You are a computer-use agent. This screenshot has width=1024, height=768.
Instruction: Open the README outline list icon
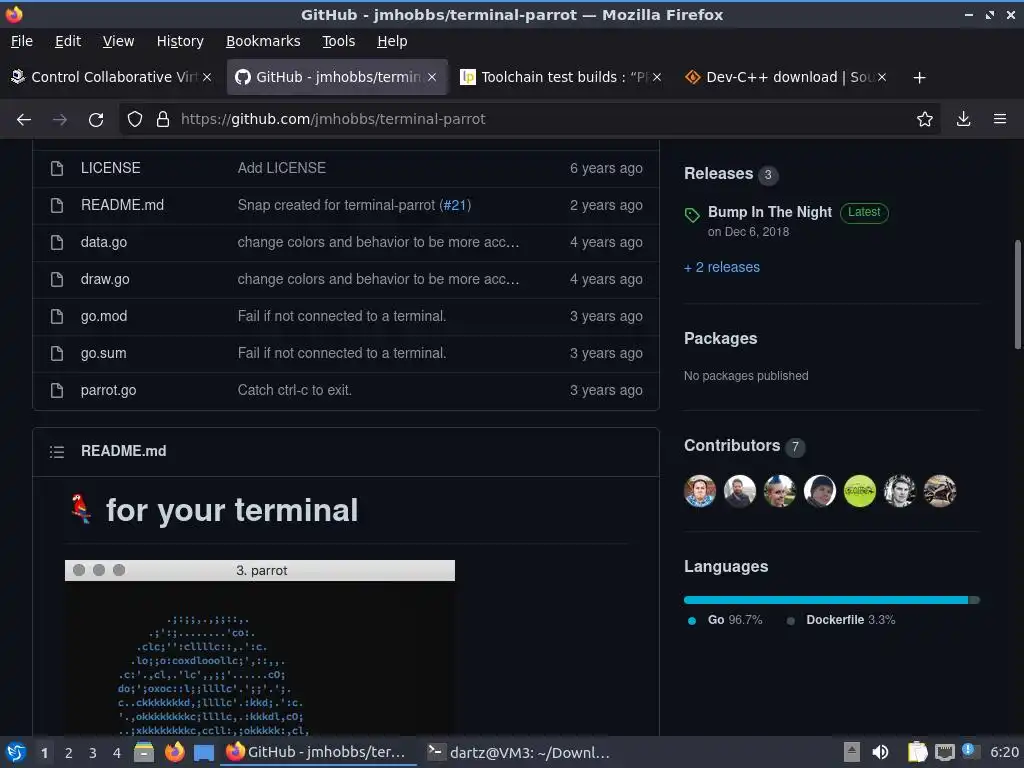click(x=57, y=451)
